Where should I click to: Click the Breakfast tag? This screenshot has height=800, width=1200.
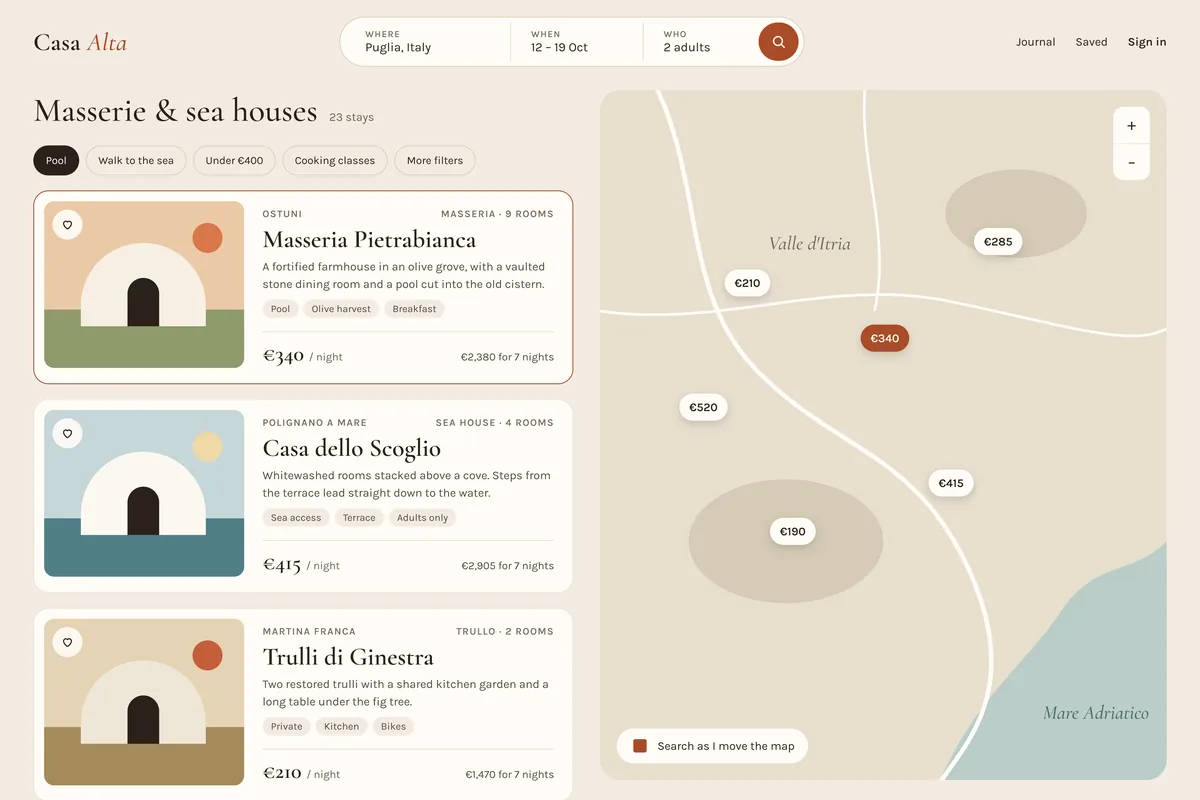(414, 309)
